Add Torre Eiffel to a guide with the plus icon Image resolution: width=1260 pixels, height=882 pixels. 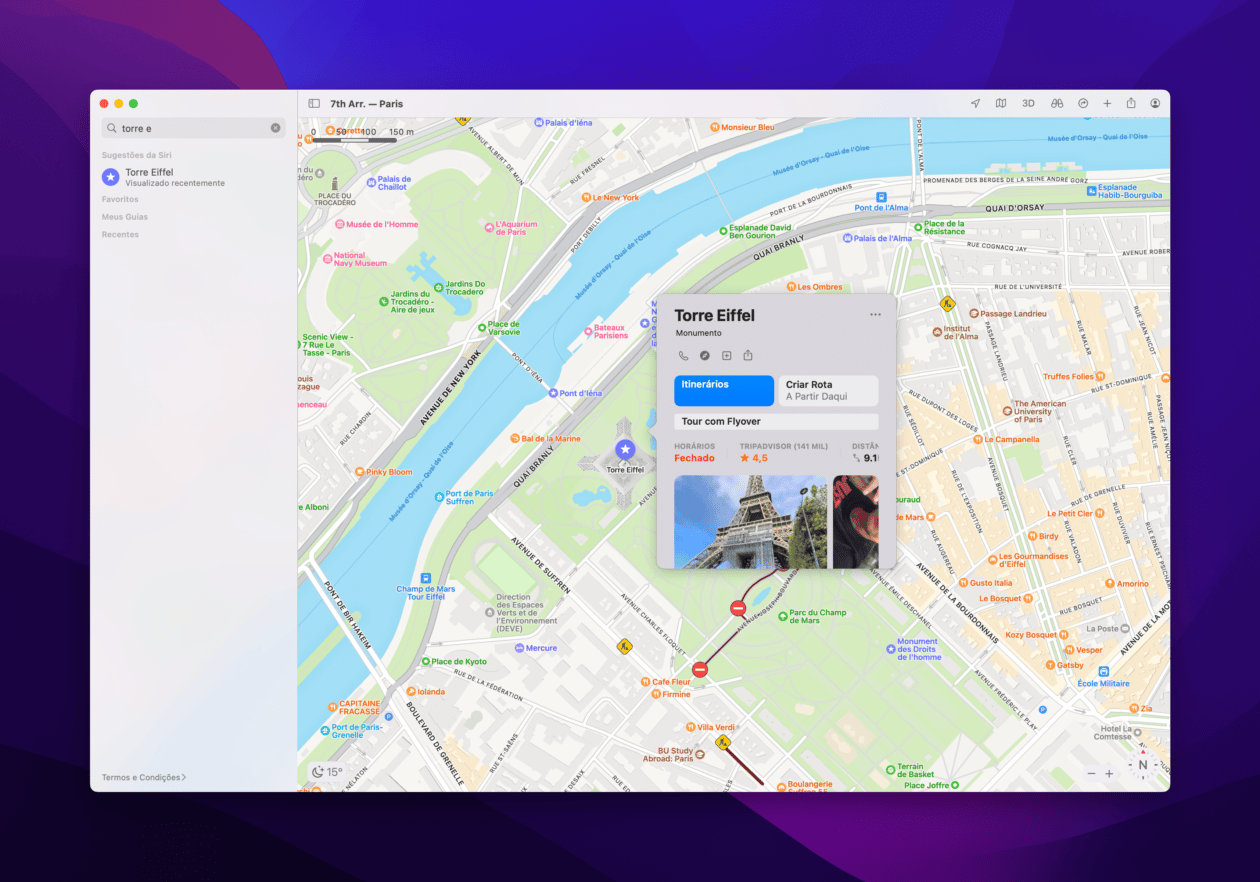click(726, 355)
